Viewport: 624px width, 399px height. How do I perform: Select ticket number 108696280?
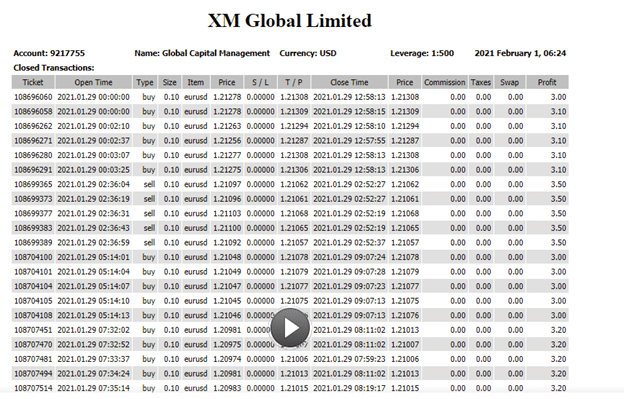coord(33,155)
